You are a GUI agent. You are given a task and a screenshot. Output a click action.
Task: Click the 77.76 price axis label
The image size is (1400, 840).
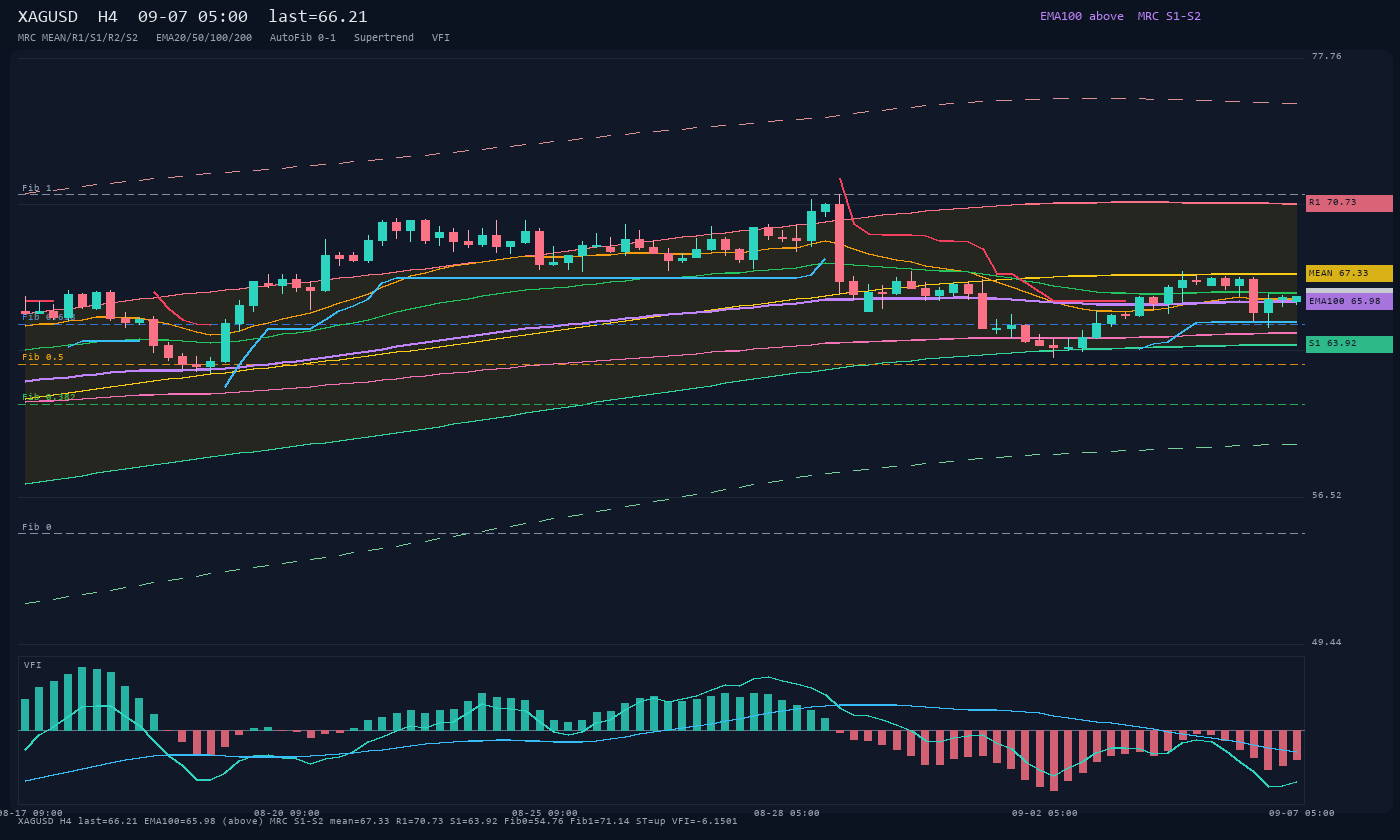tap(1327, 57)
